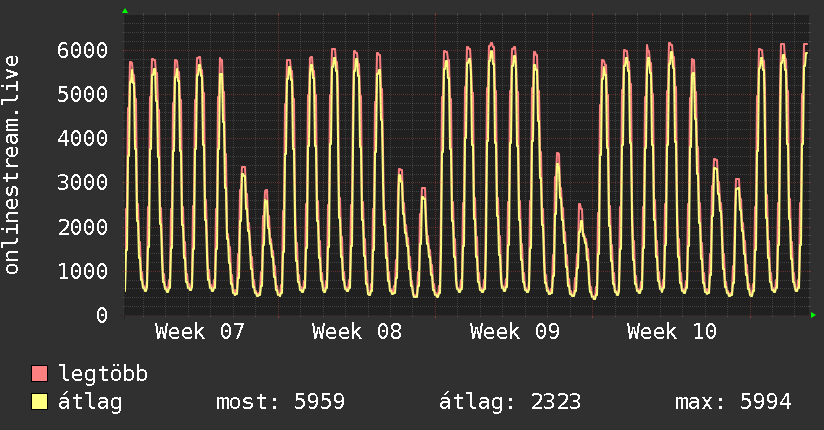Select the Week 09 axis label

(x=515, y=332)
